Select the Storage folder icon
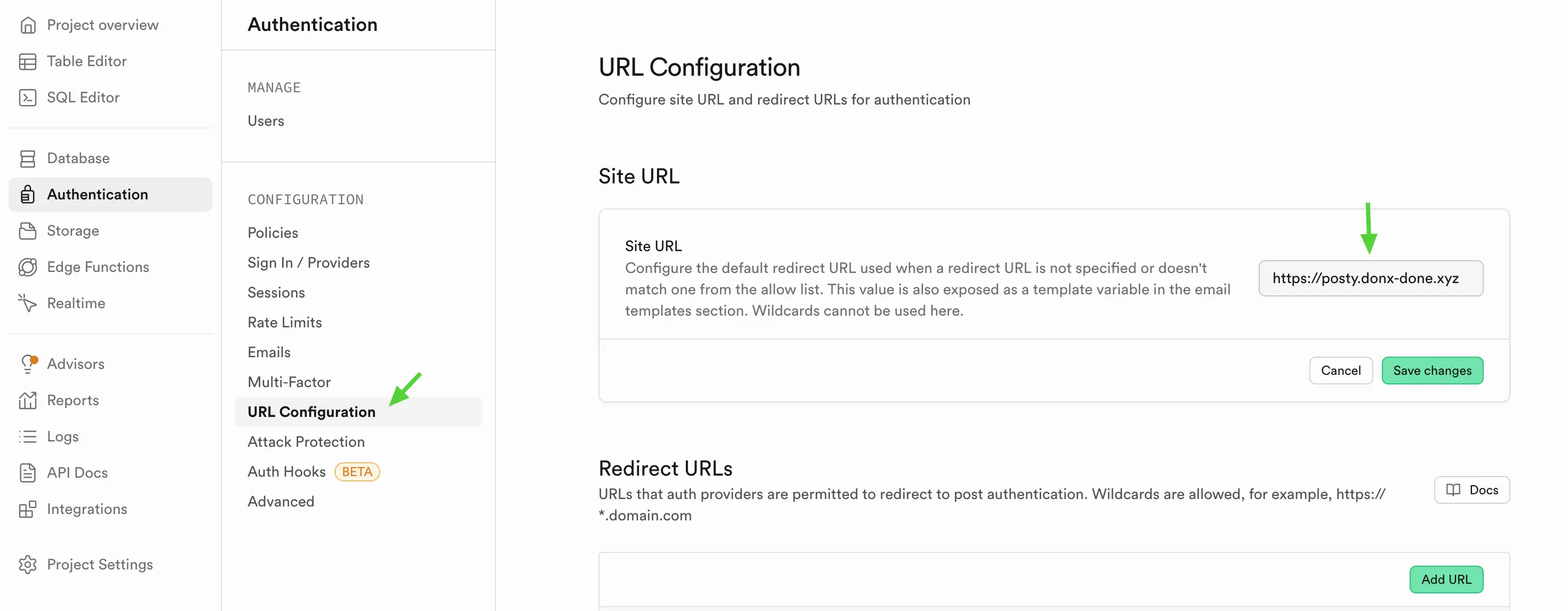Image resolution: width=1568 pixels, height=611 pixels. pyautogui.click(x=27, y=231)
